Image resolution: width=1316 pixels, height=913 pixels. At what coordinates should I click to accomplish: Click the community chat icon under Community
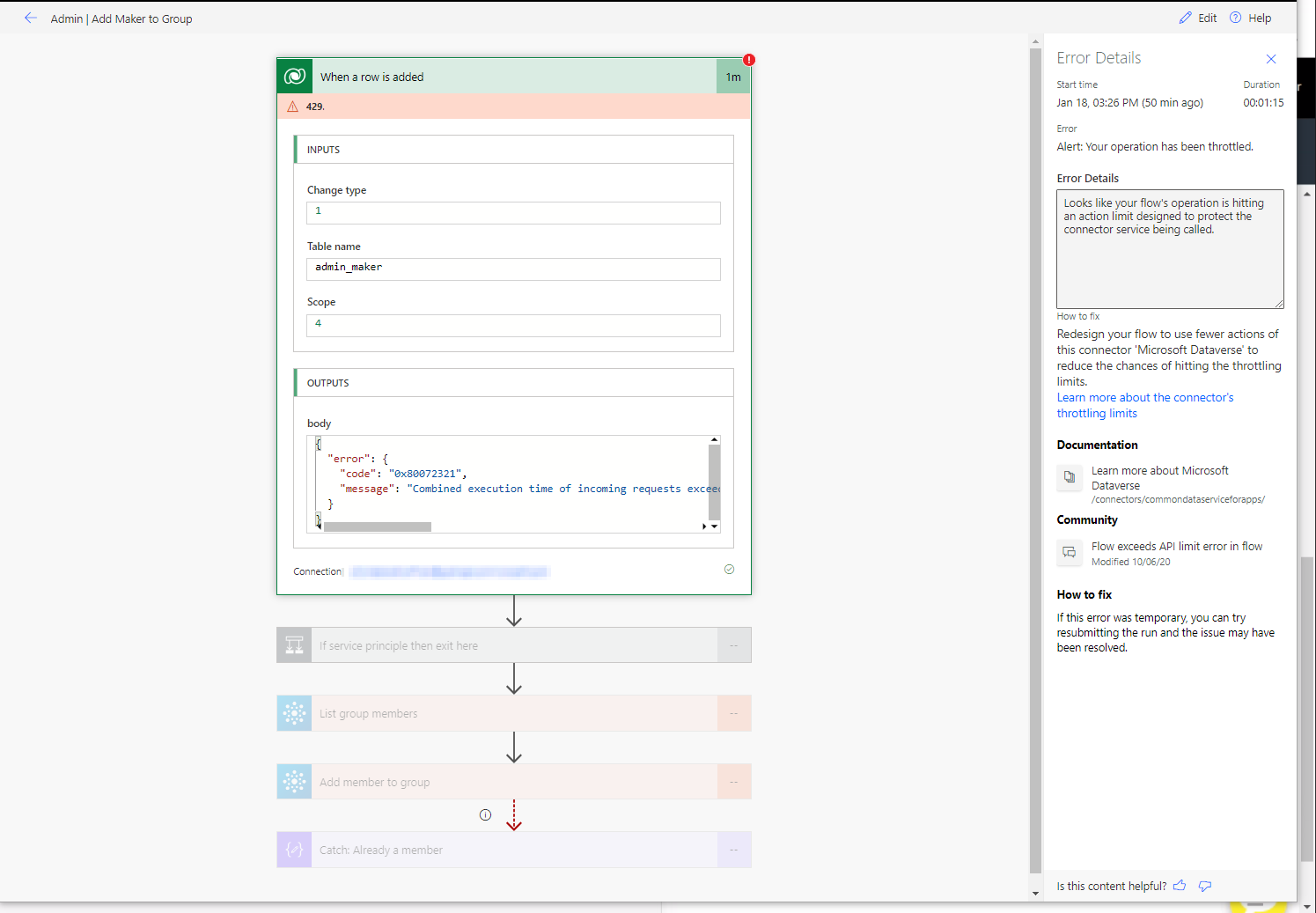1070,553
